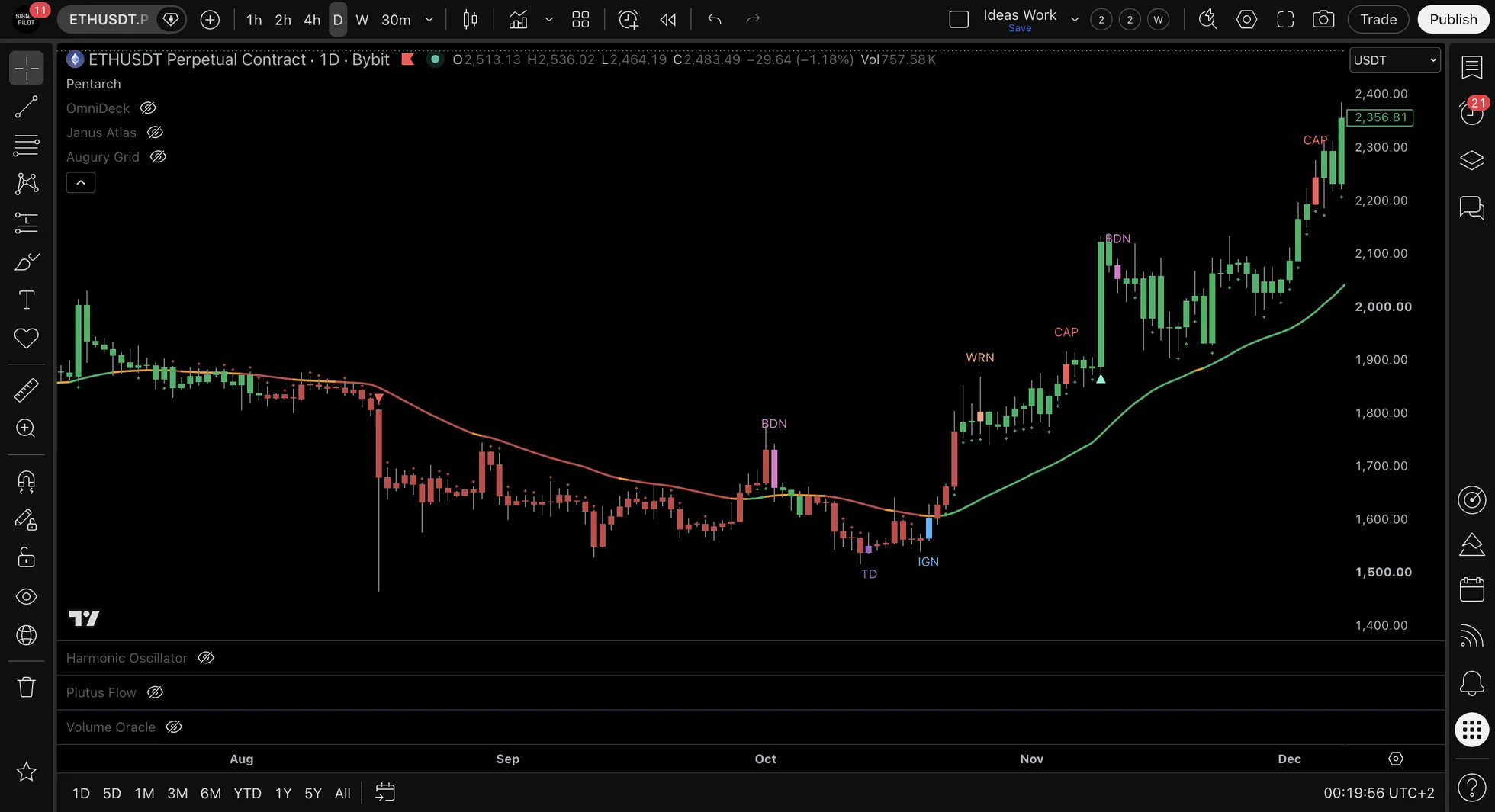This screenshot has width=1495, height=812.
Task: Switch to the 4h interval
Action: point(312,20)
